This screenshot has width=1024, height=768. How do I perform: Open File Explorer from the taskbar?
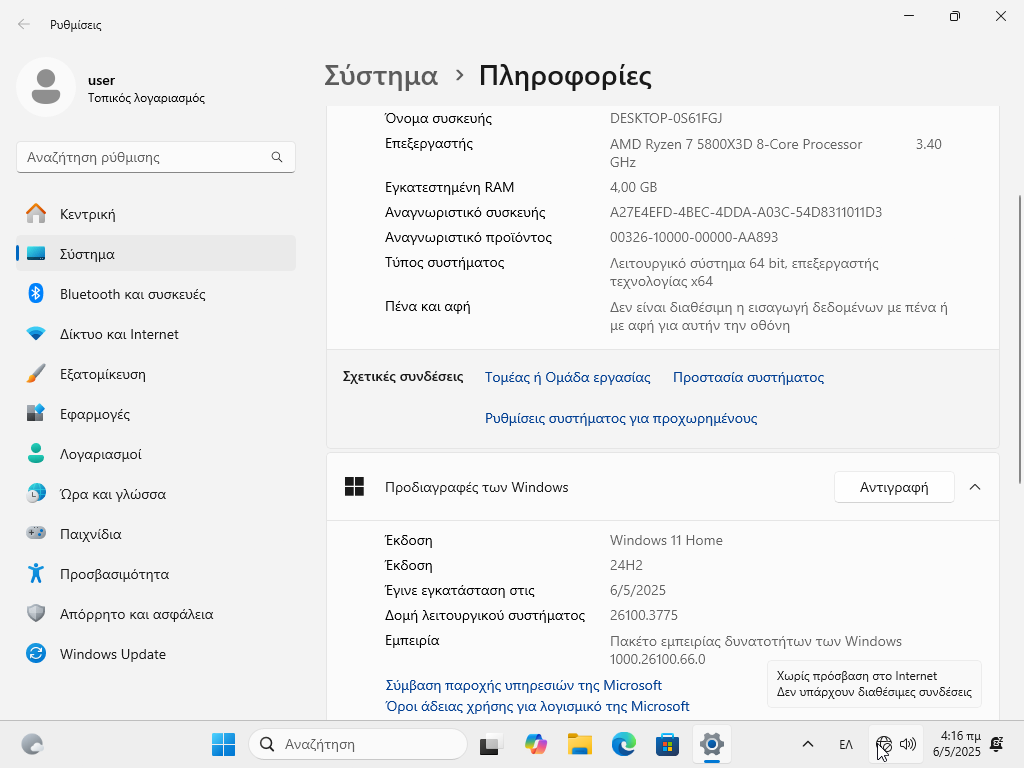tap(579, 744)
